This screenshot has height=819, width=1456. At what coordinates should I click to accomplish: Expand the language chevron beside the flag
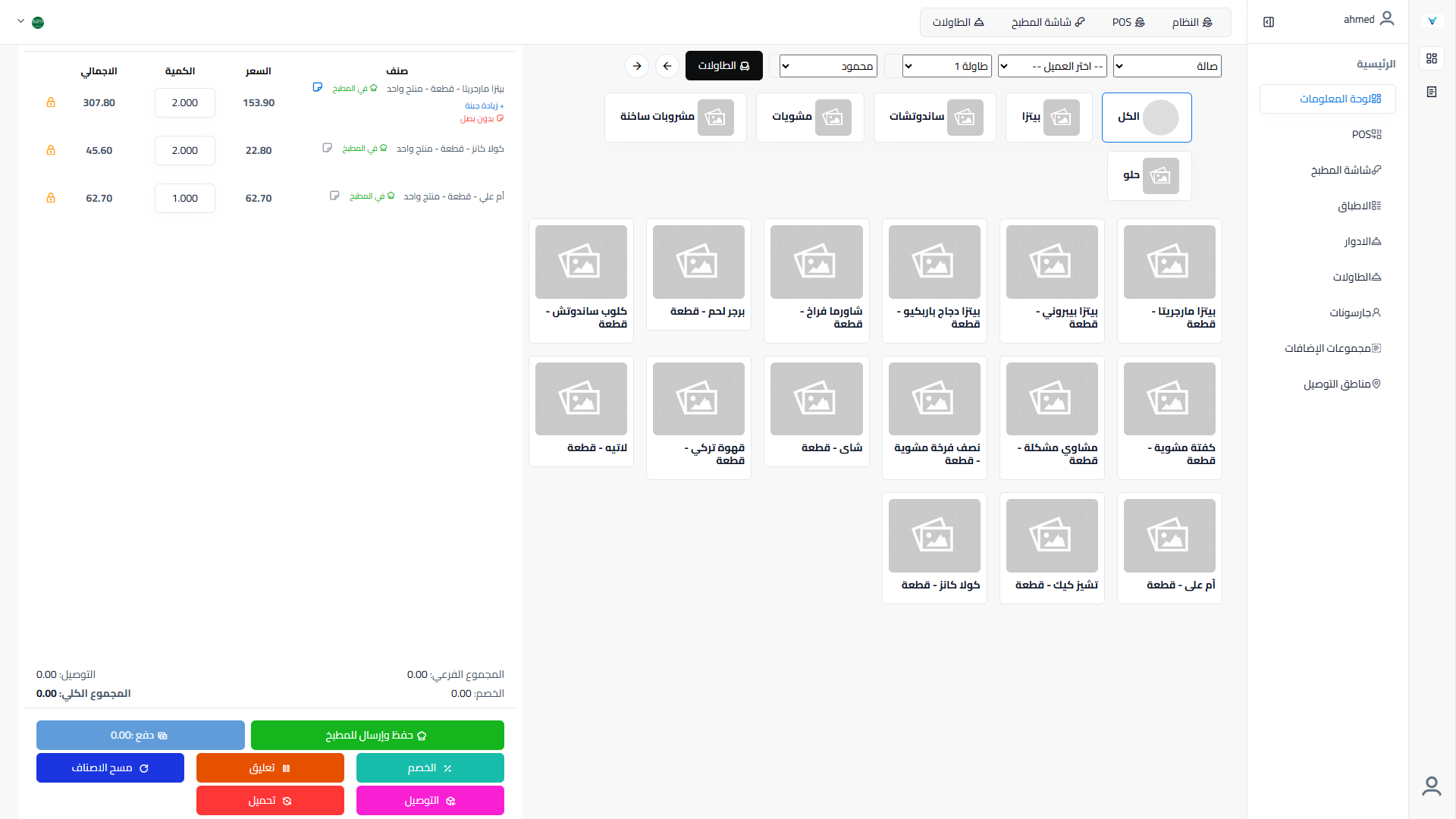[20, 21]
